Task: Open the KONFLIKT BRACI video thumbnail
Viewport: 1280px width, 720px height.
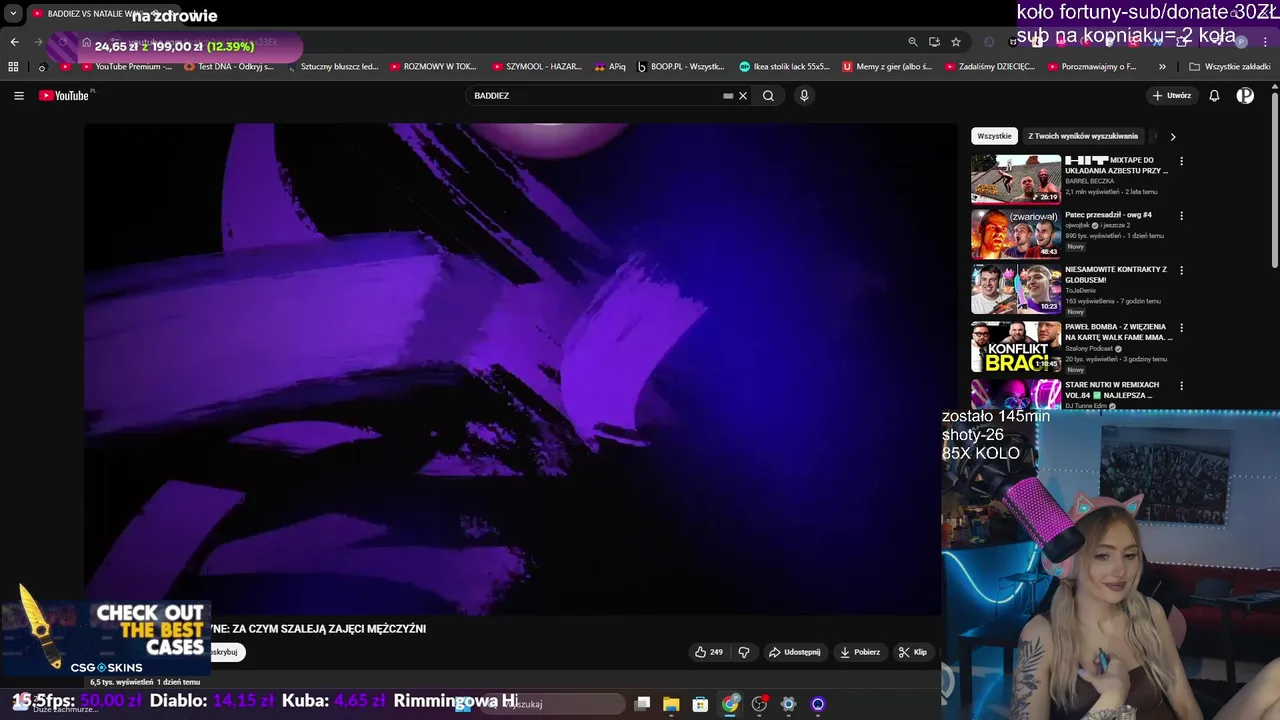Action: pyautogui.click(x=1016, y=346)
